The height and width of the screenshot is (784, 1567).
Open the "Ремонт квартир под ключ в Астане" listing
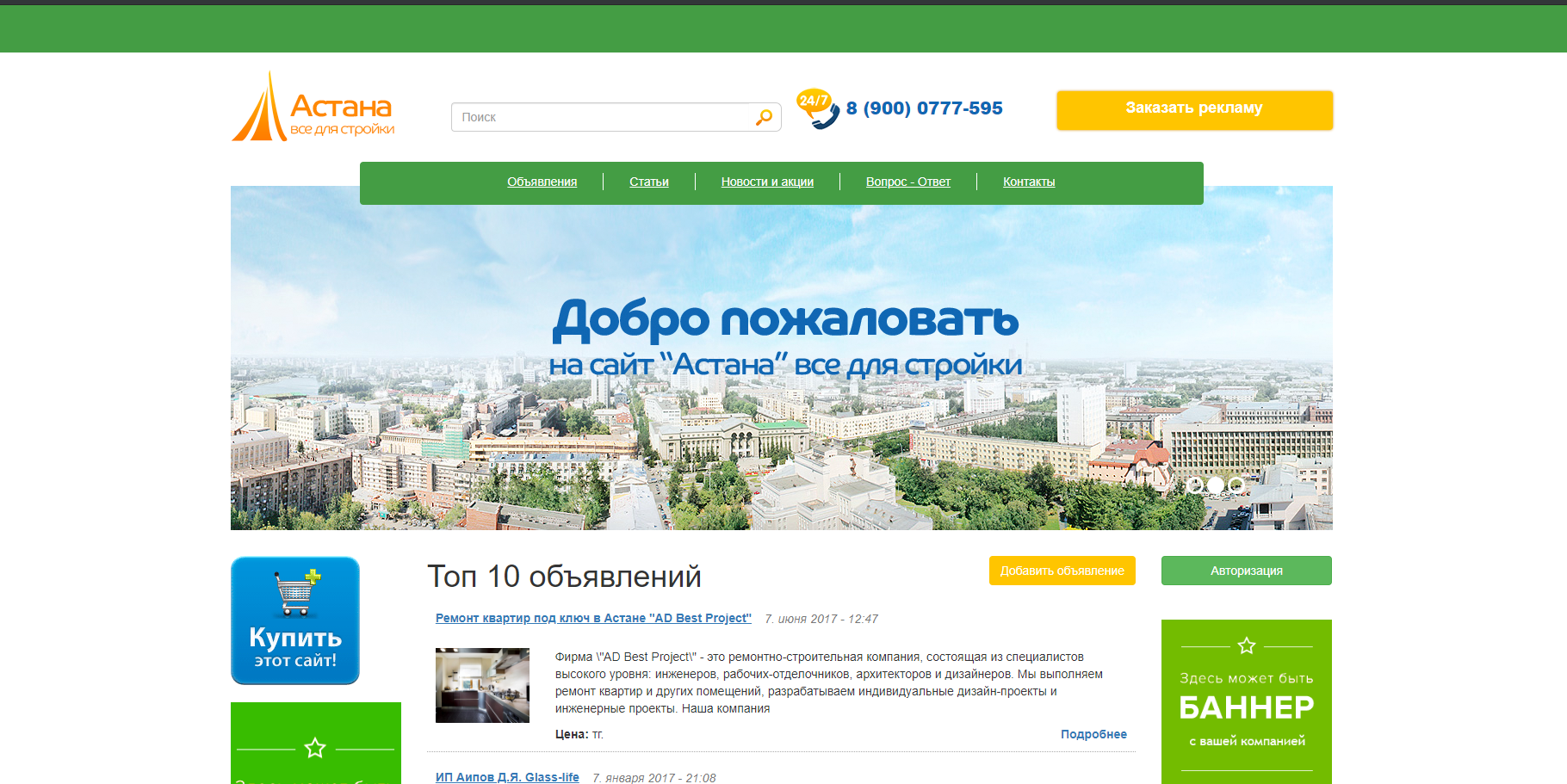coord(593,618)
